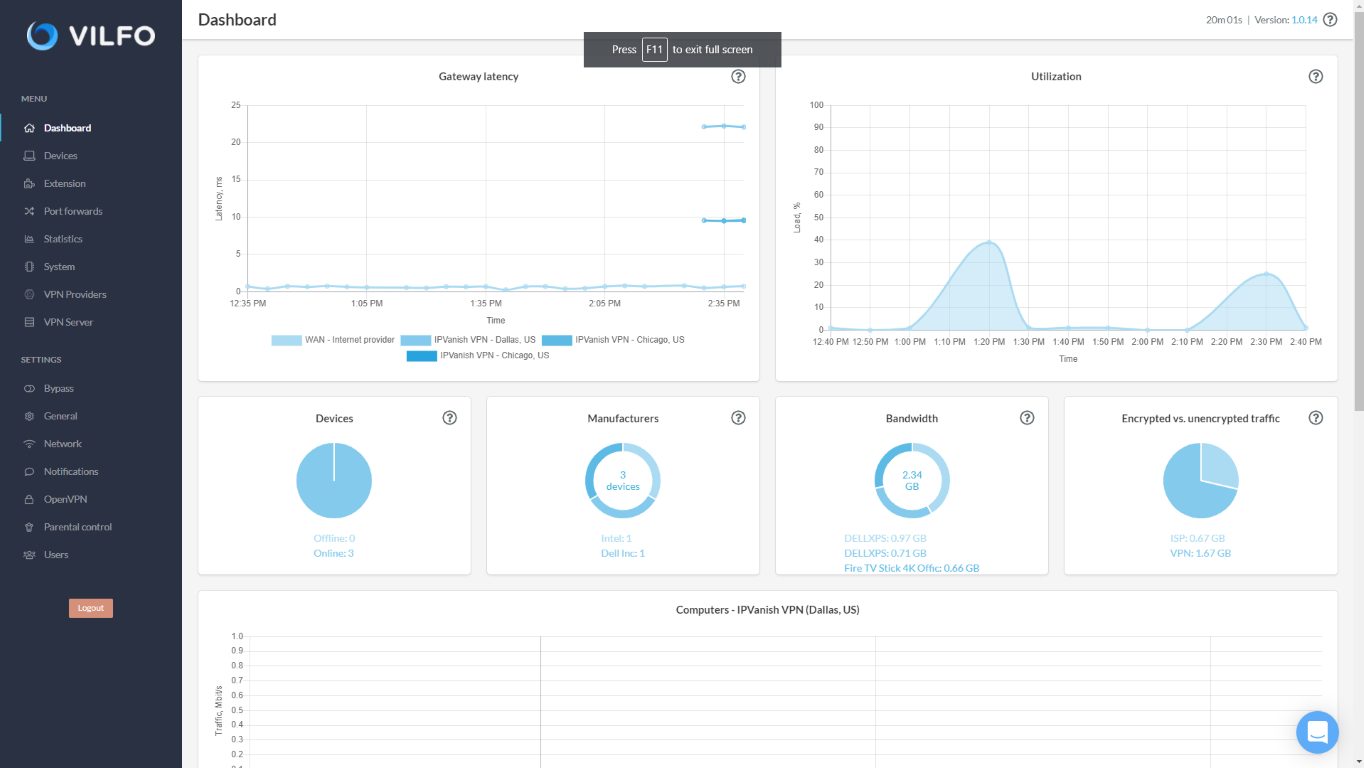Toggle IPVanish VPN - Dallas, US legend entry
1364x768 pixels.
[469, 340]
